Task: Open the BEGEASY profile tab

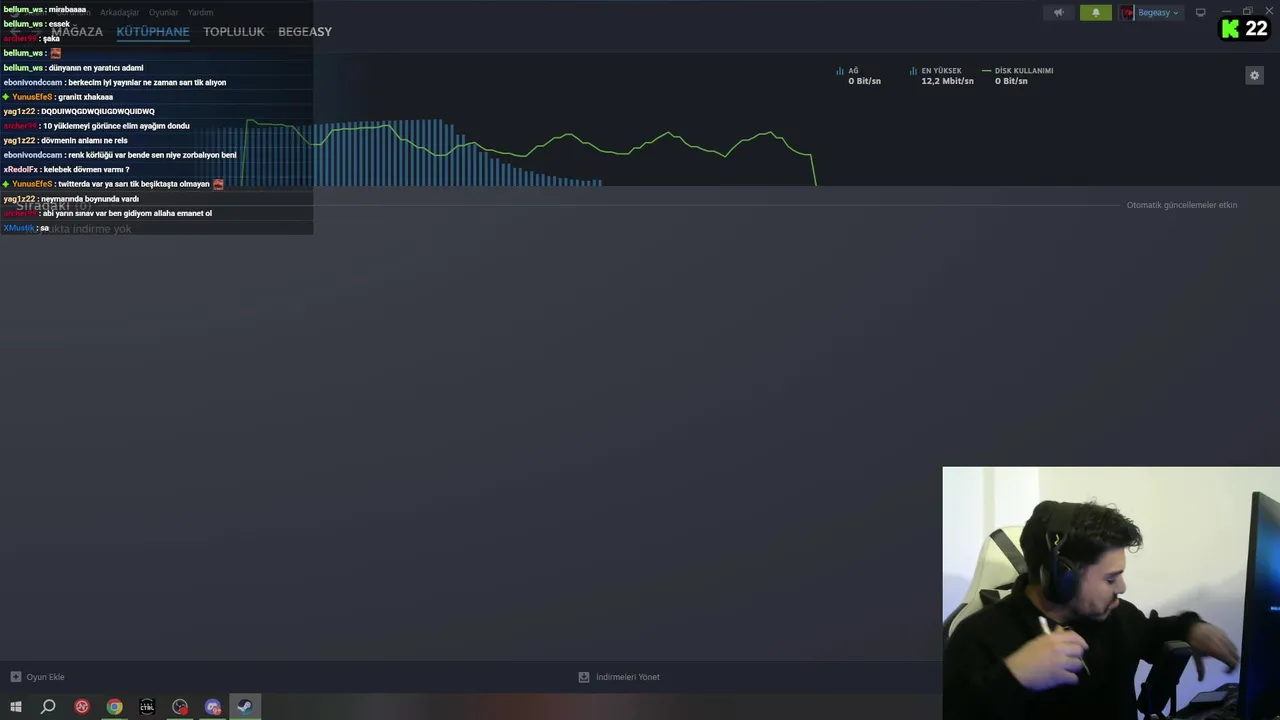Action: pyautogui.click(x=305, y=32)
